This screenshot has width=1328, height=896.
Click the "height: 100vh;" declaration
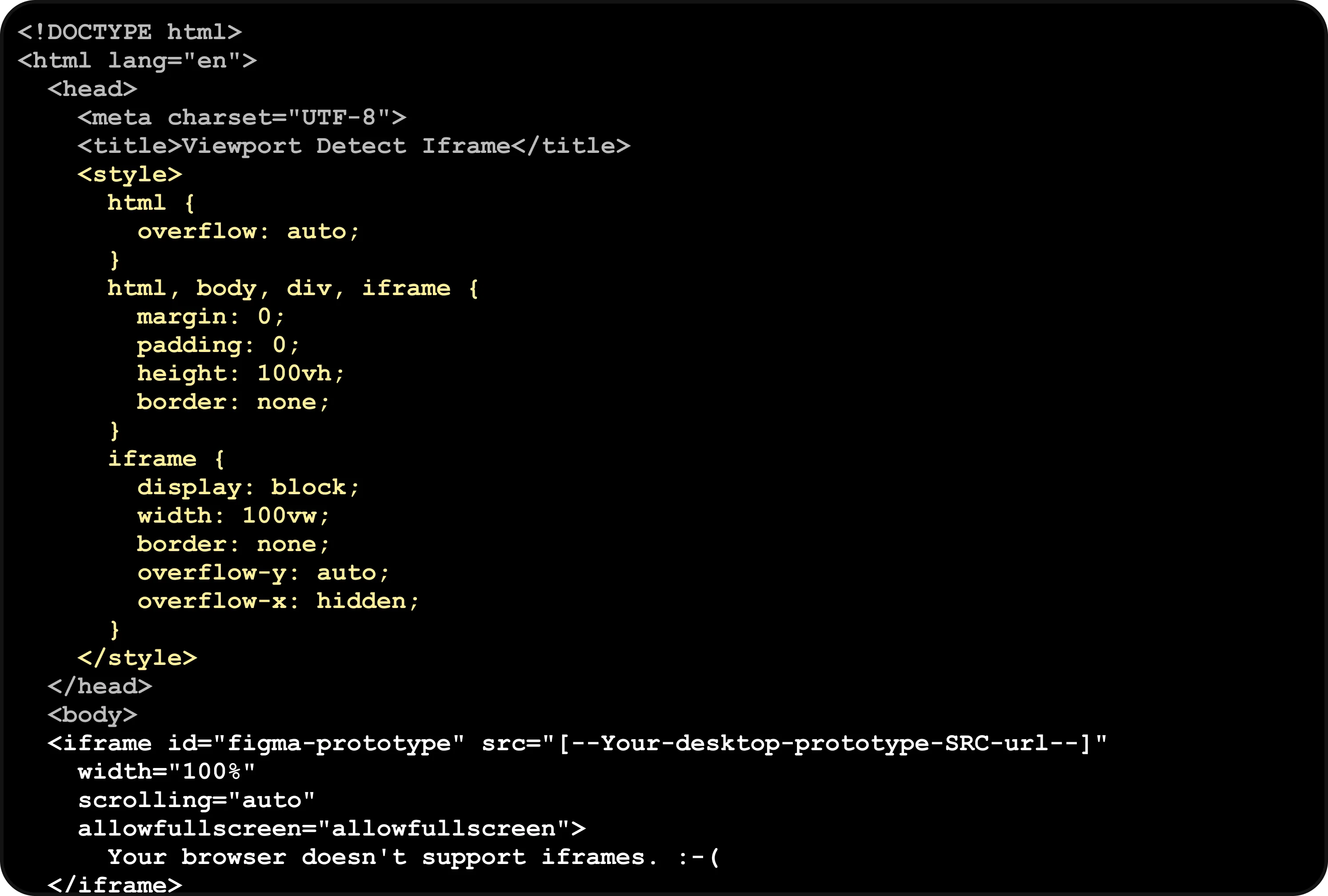[x=240, y=374]
